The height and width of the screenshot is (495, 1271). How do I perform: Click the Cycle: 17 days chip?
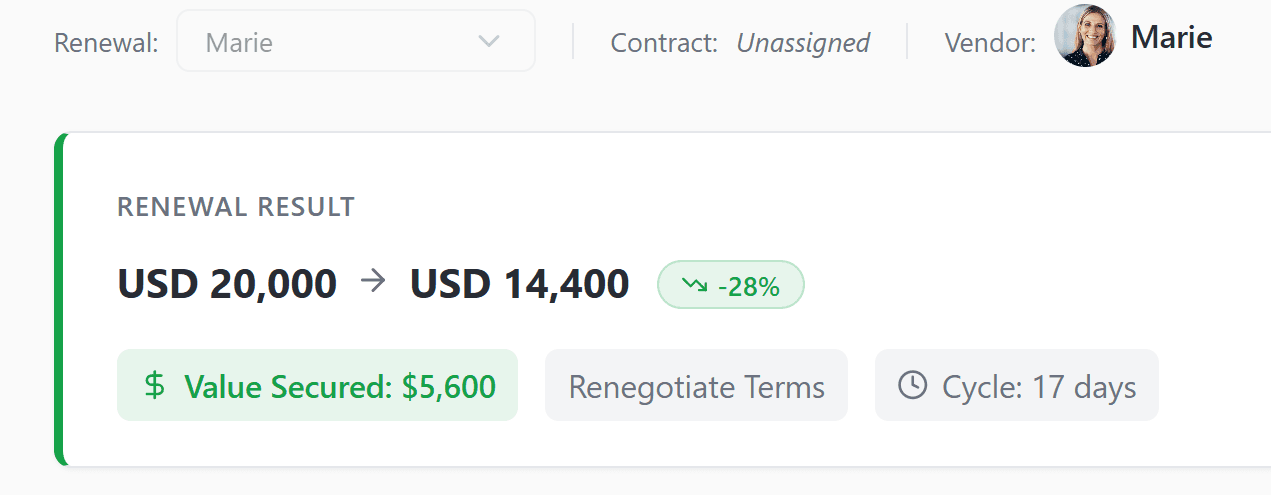point(1016,386)
